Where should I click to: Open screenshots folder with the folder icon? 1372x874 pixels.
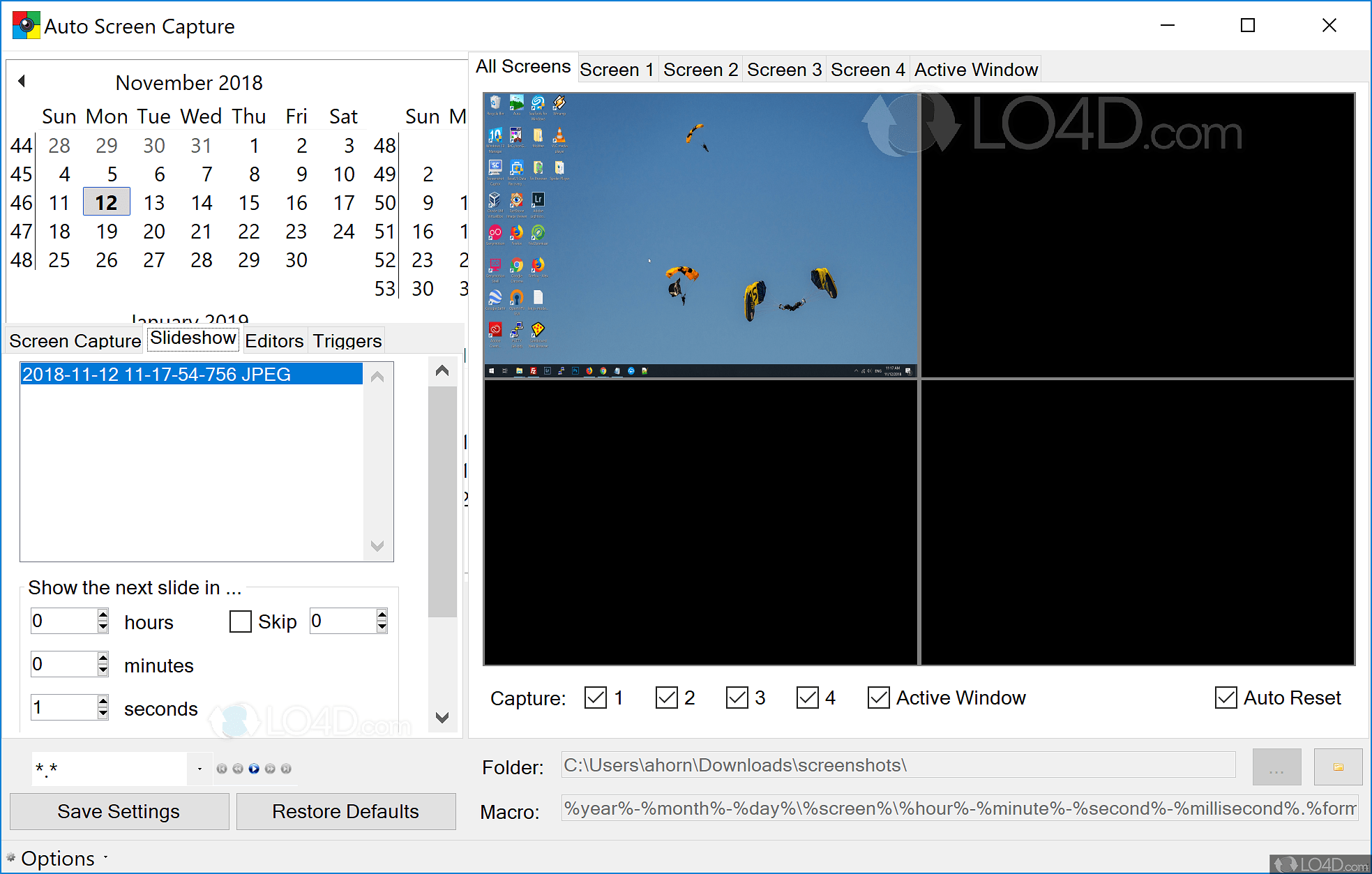click(1338, 767)
